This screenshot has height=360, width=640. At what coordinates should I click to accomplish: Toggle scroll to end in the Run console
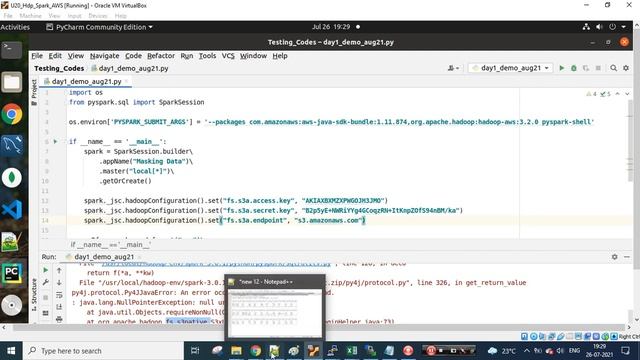click(59, 307)
